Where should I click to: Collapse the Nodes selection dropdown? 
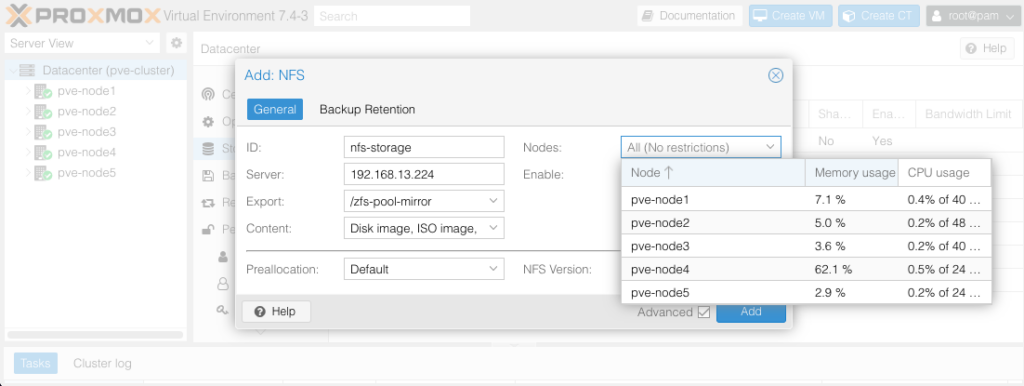(770, 148)
